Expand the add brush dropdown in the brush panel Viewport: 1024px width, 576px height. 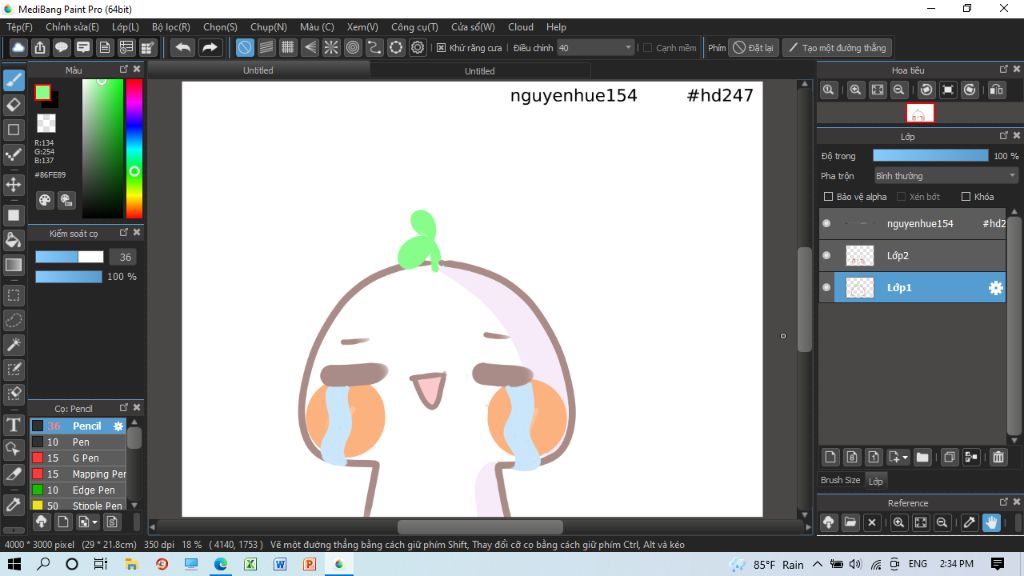click(x=95, y=522)
